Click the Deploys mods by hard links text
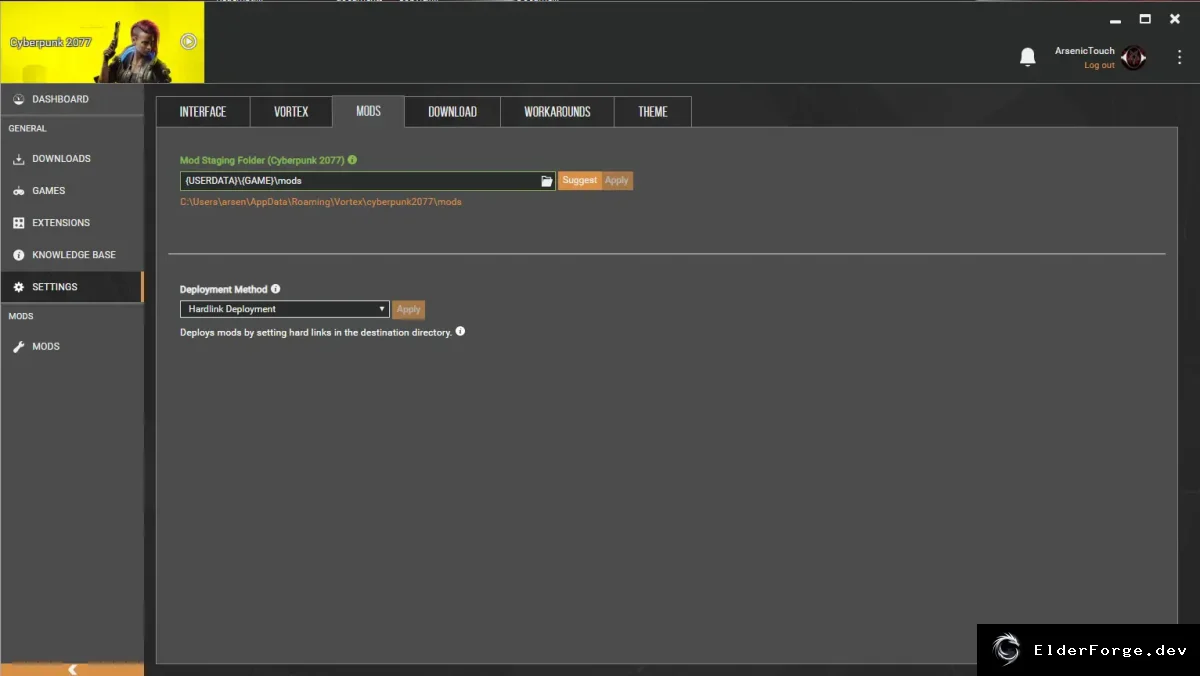The width and height of the screenshot is (1200, 676). pyautogui.click(x=316, y=332)
